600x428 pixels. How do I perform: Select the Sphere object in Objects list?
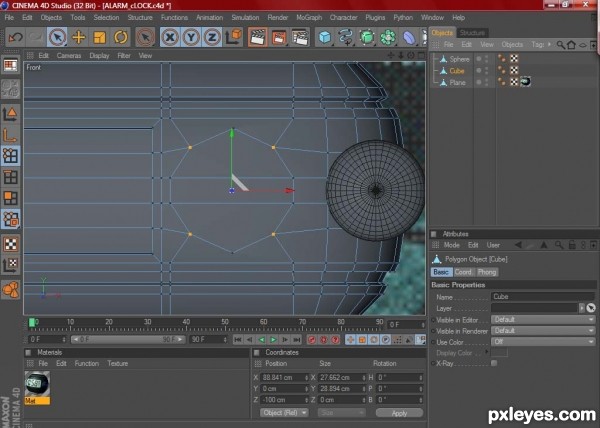[x=459, y=59]
